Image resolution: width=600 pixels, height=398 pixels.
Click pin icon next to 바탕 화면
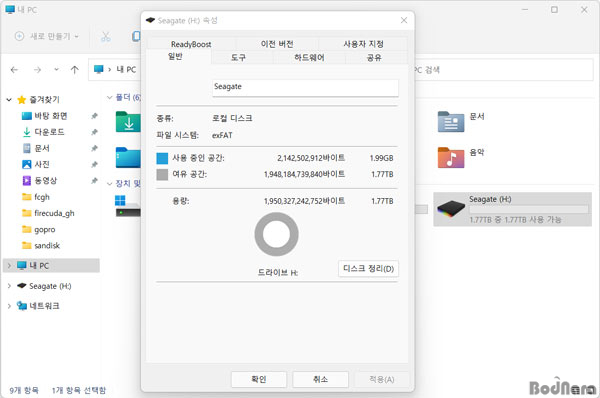coord(94,116)
